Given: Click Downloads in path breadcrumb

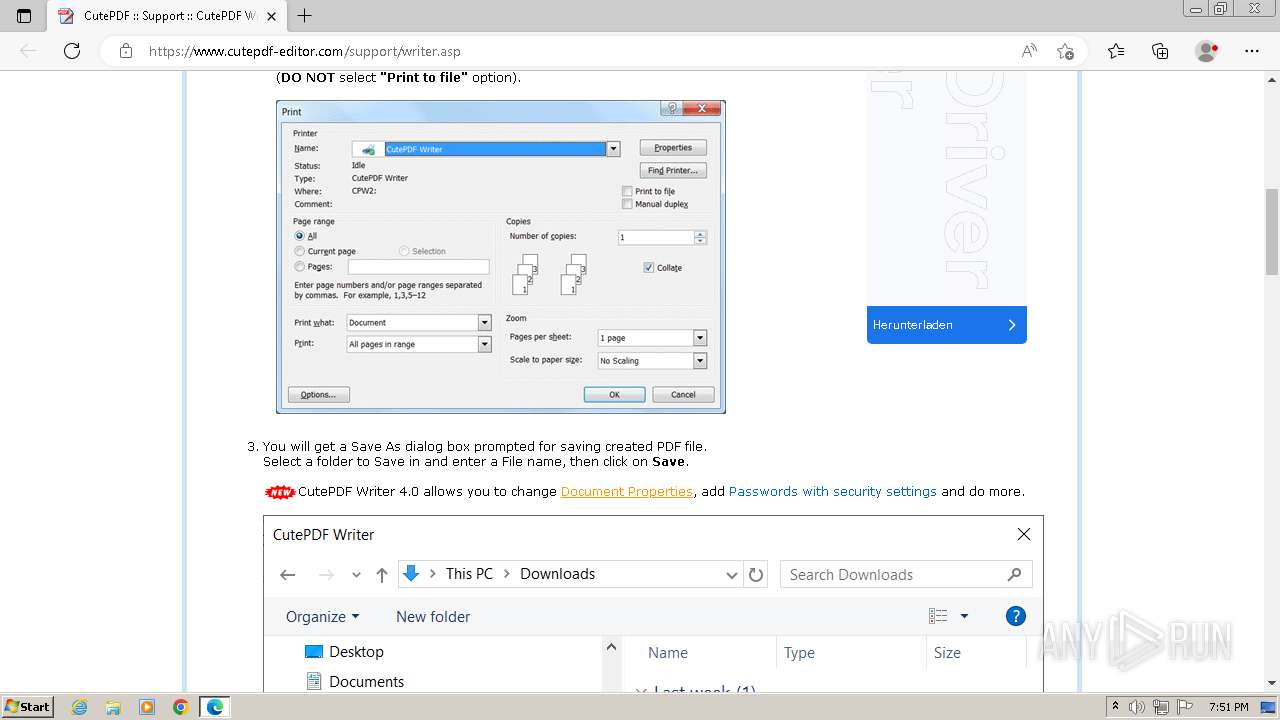Looking at the screenshot, I should coord(557,574).
